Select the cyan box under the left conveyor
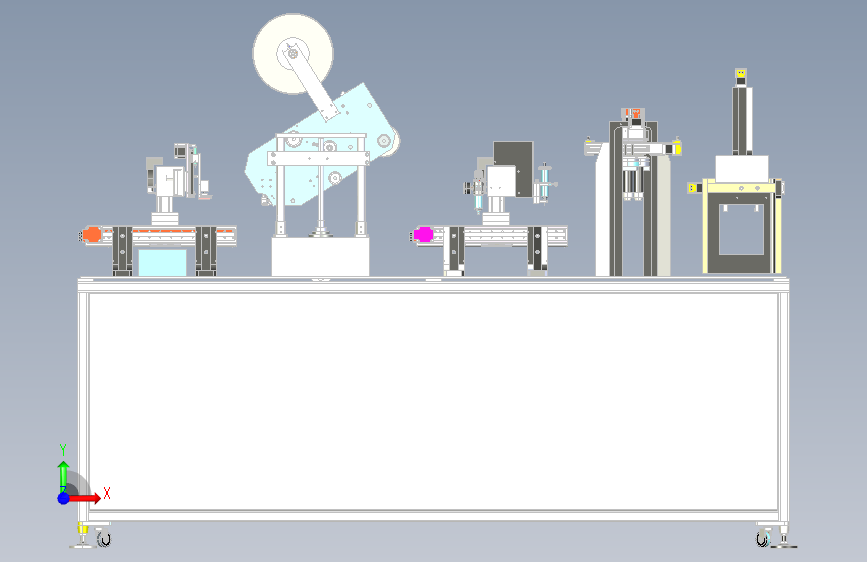The image size is (867, 562). tap(163, 262)
